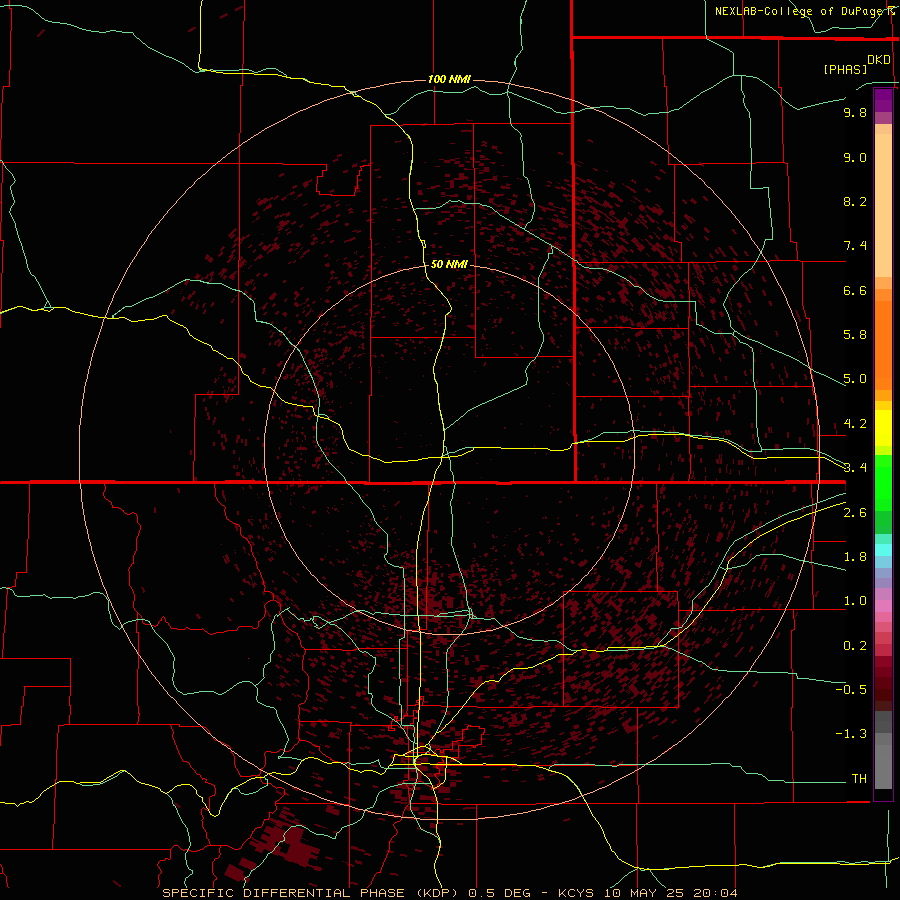
Task: Click the 5.8 scale value
Action: pyautogui.click(x=855, y=335)
